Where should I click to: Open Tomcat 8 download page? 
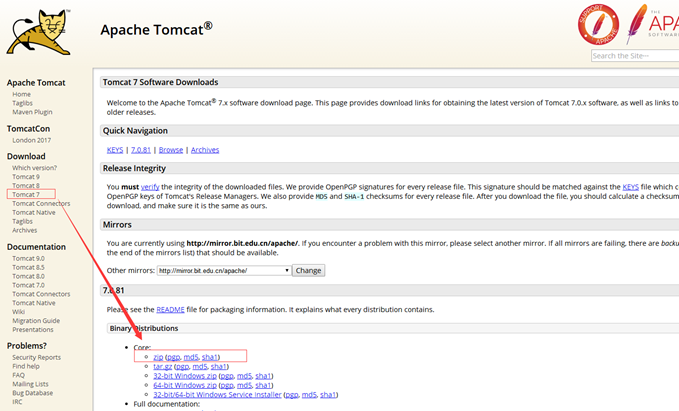point(26,186)
